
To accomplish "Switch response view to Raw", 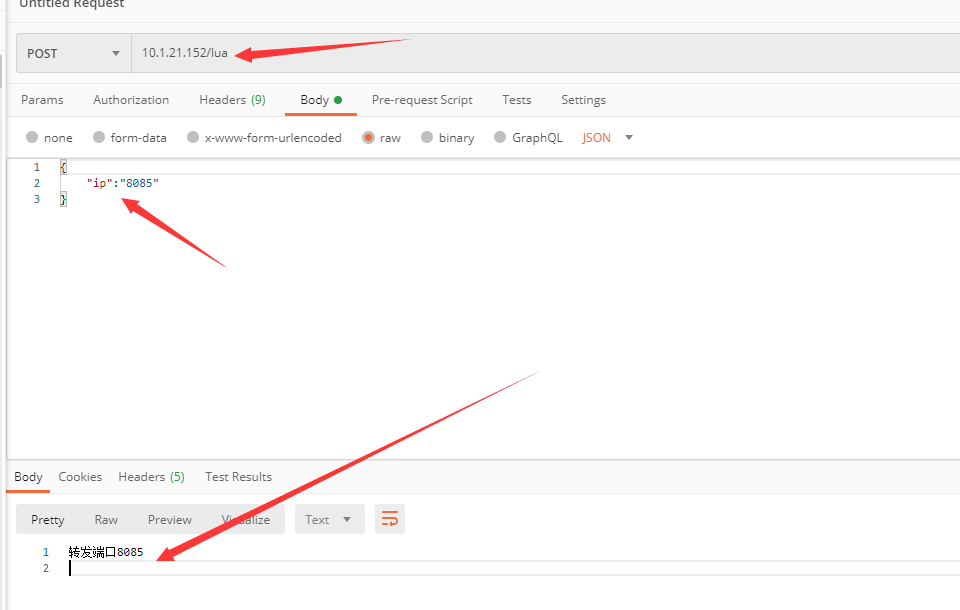I will coord(106,519).
